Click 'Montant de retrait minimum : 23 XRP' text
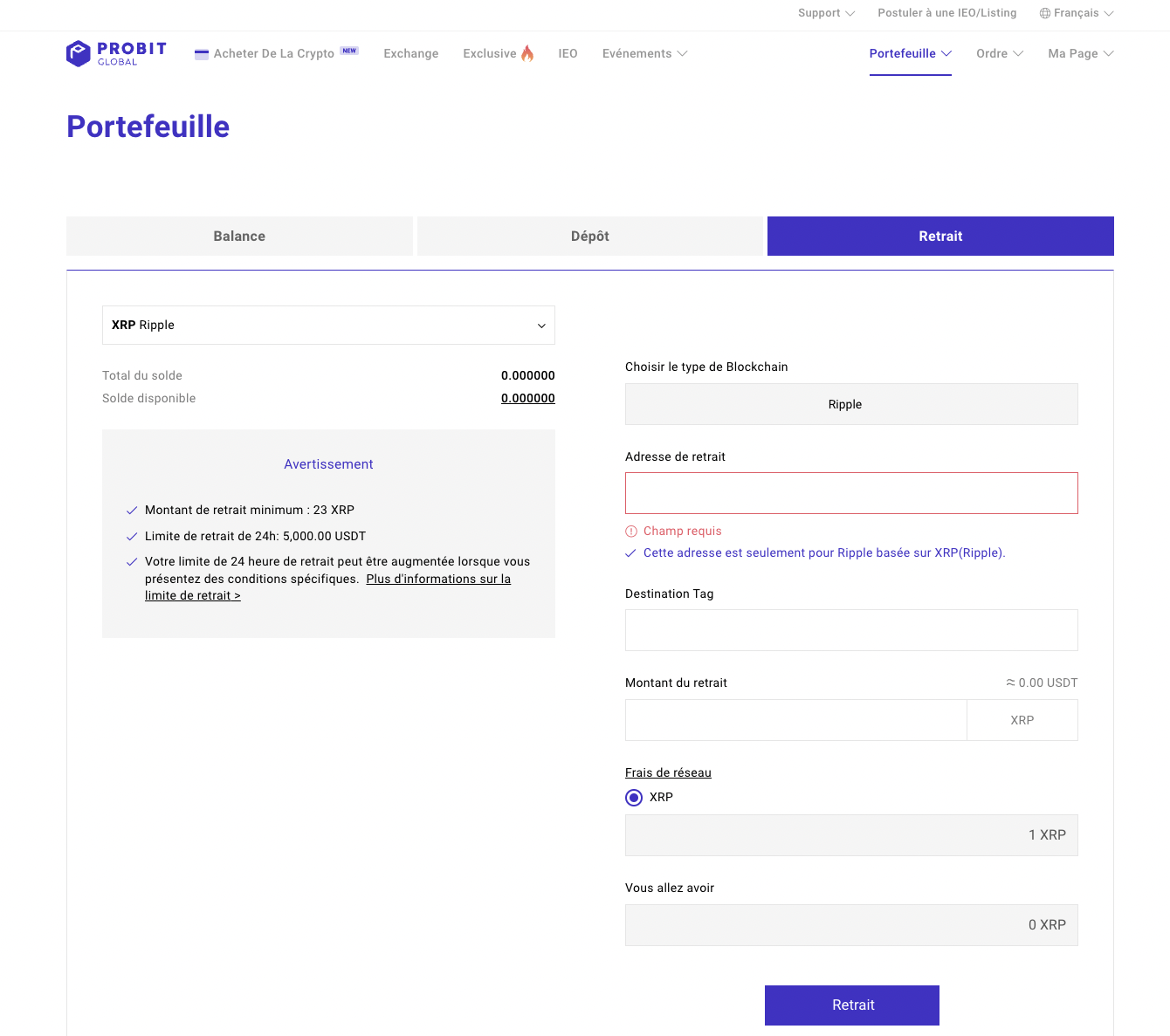The image size is (1170, 1036). coord(250,510)
